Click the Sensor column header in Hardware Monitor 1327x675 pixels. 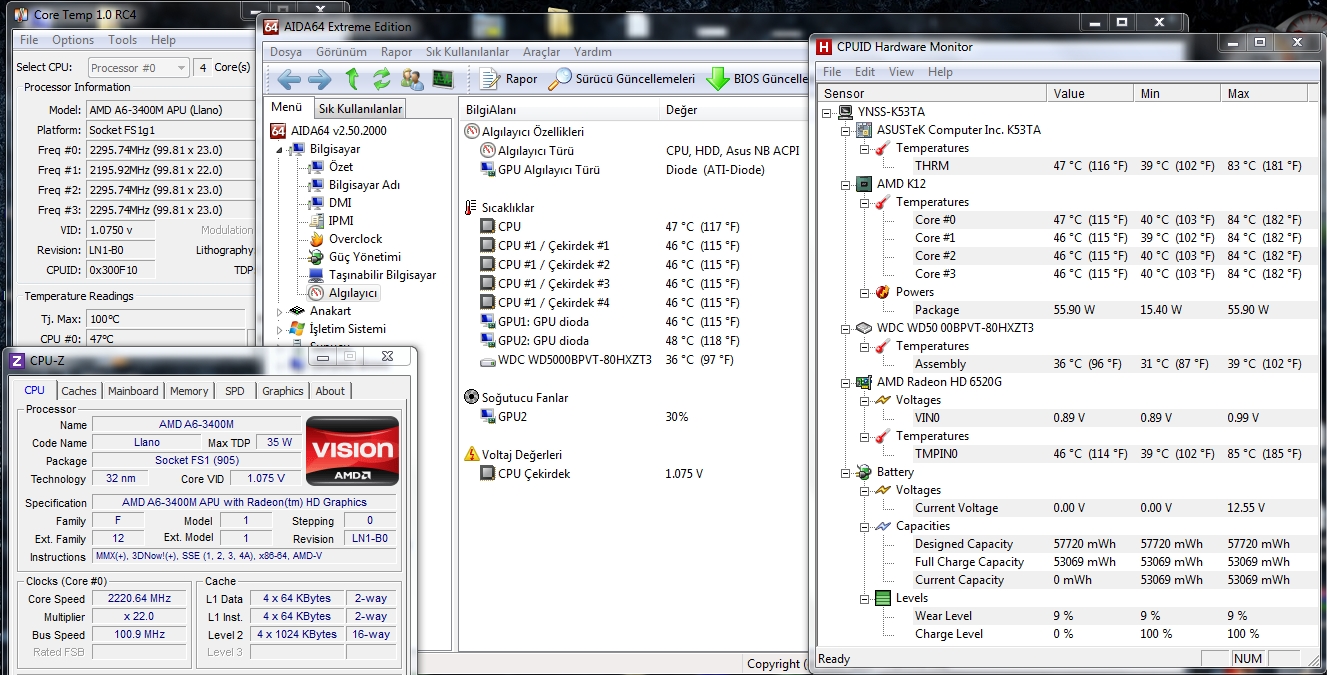(932, 93)
